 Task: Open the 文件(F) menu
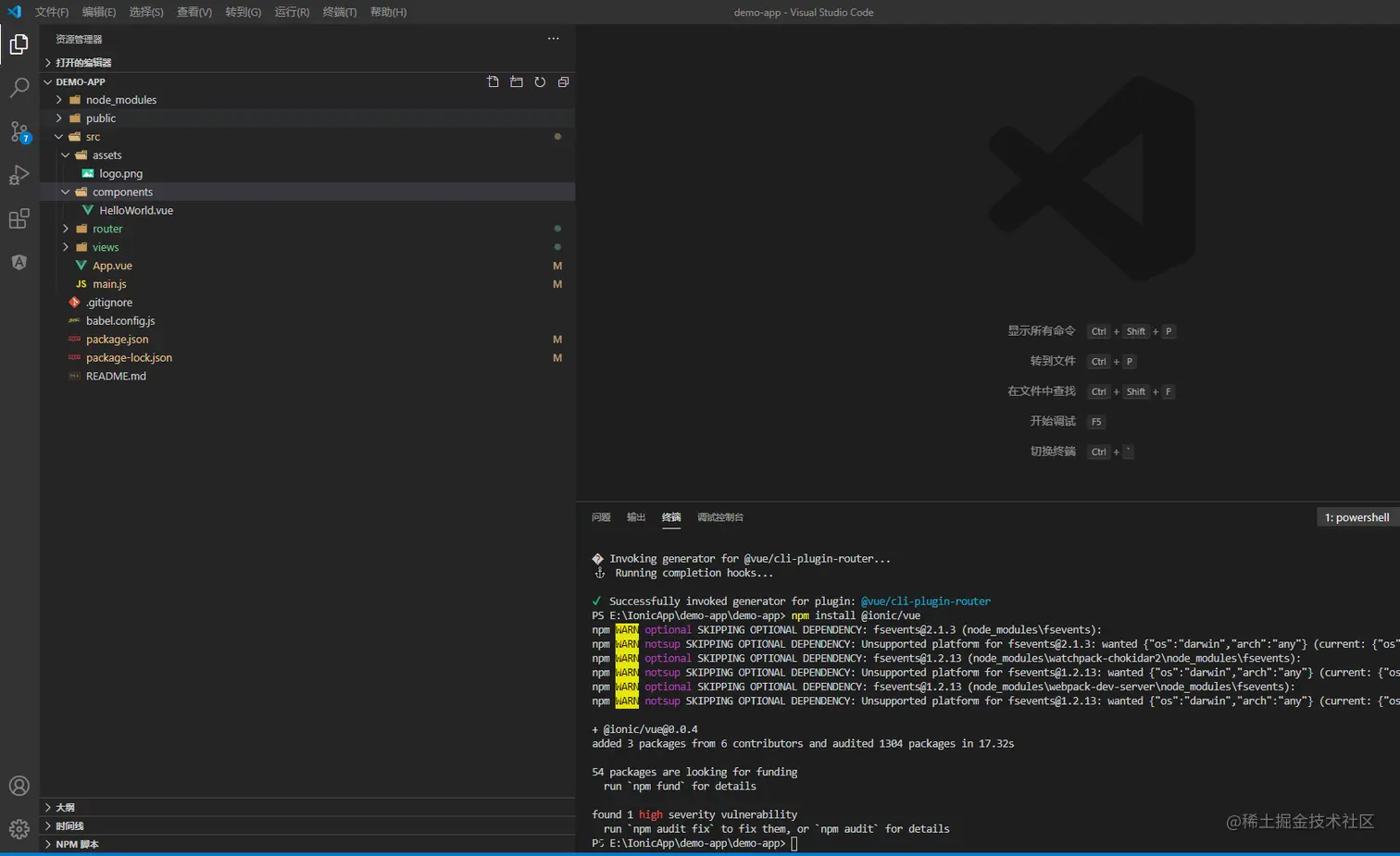tap(52, 12)
